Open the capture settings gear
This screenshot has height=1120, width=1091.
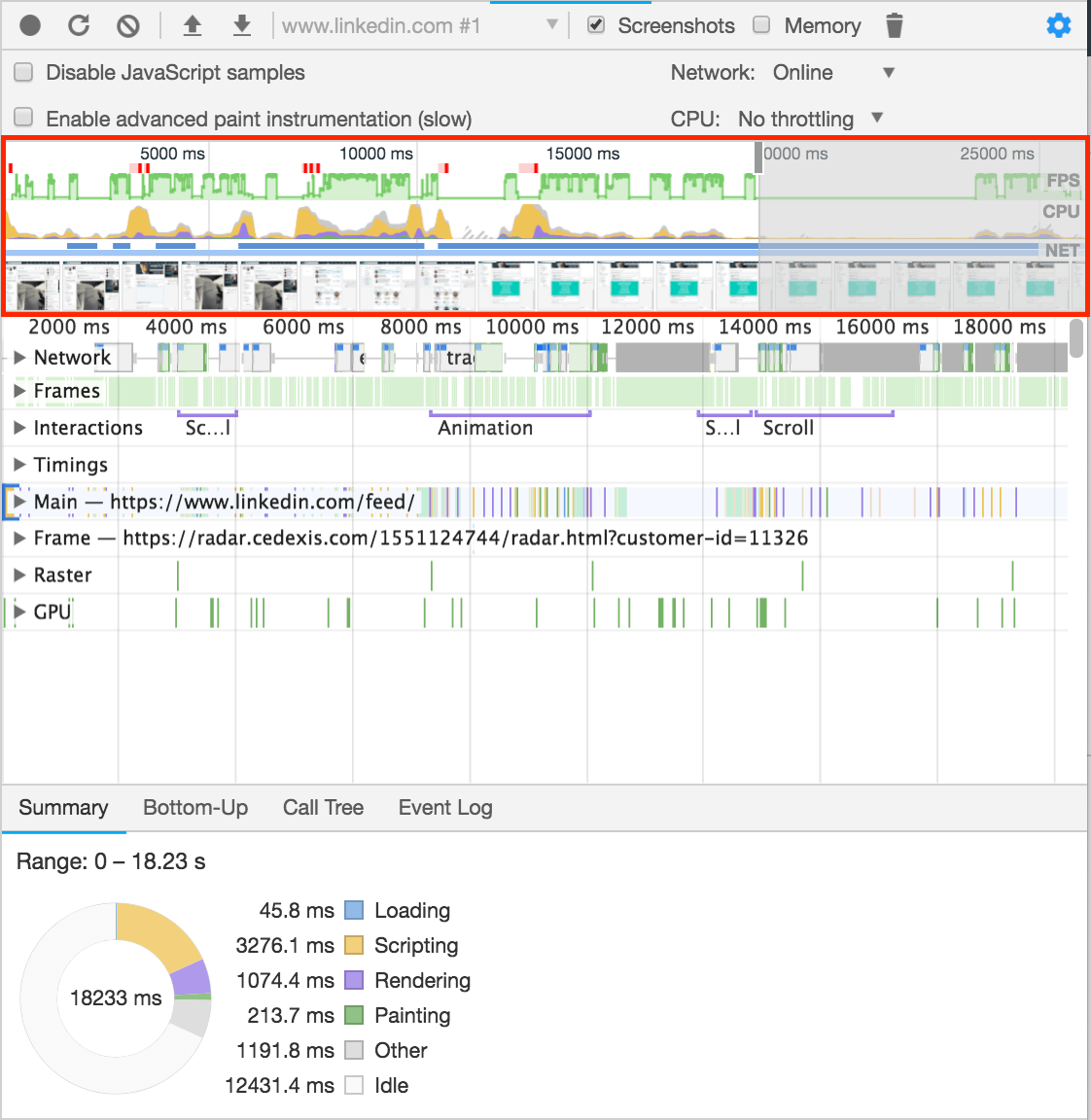[1058, 25]
